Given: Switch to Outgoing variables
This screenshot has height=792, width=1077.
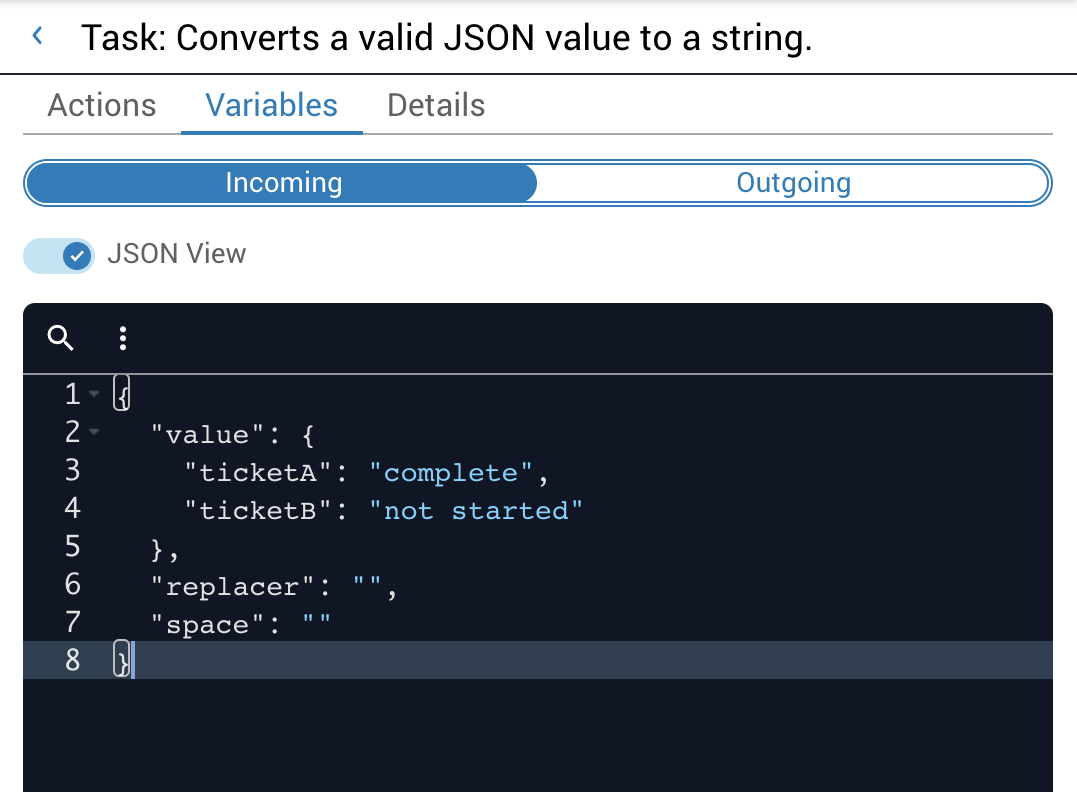Looking at the screenshot, I should pyautogui.click(x=793, y=183).
